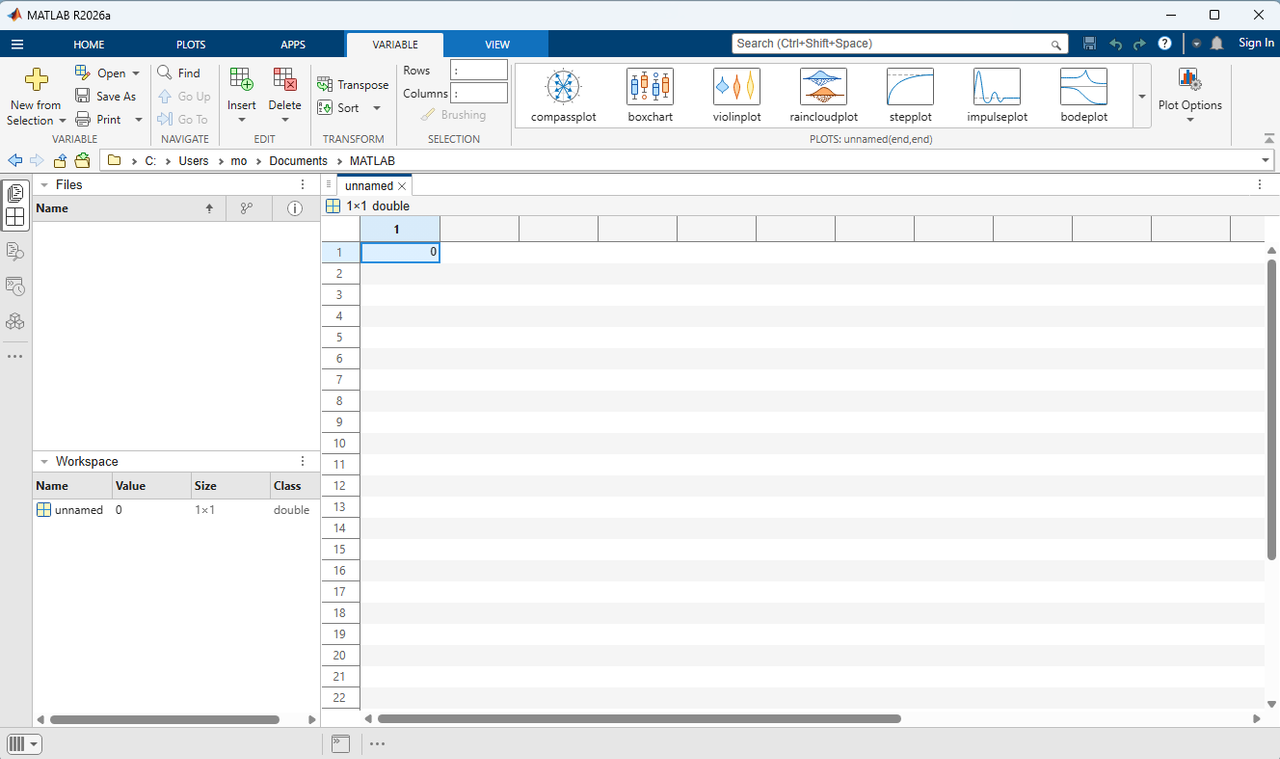
Task: Switch to the APPS tab
Action: point(293,44)
